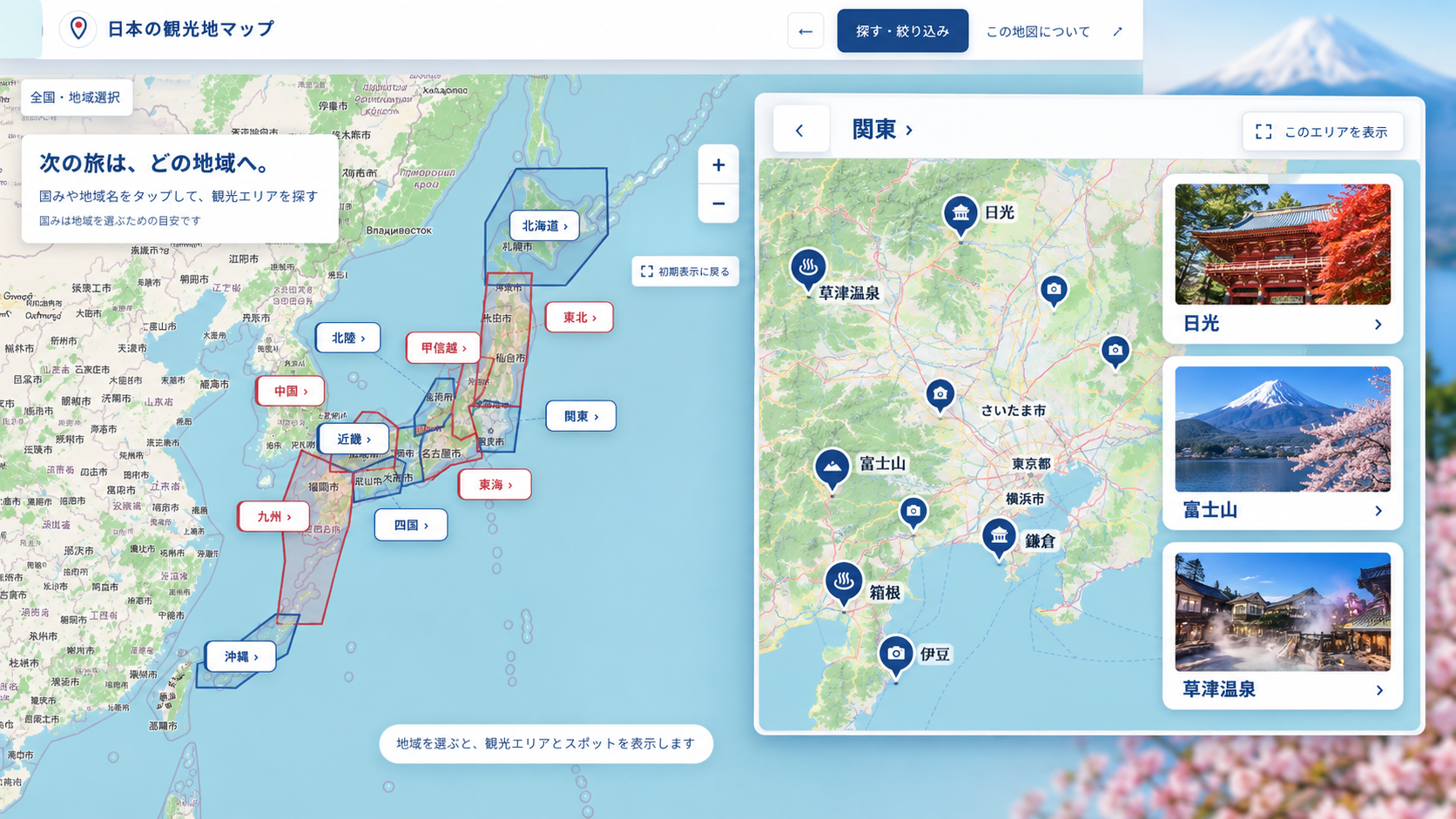The height and width of the screenshot is (819, 1456).
Task: Click the fullscreen icon in このエリアを表示
Action: click(x=1264, y=131)
